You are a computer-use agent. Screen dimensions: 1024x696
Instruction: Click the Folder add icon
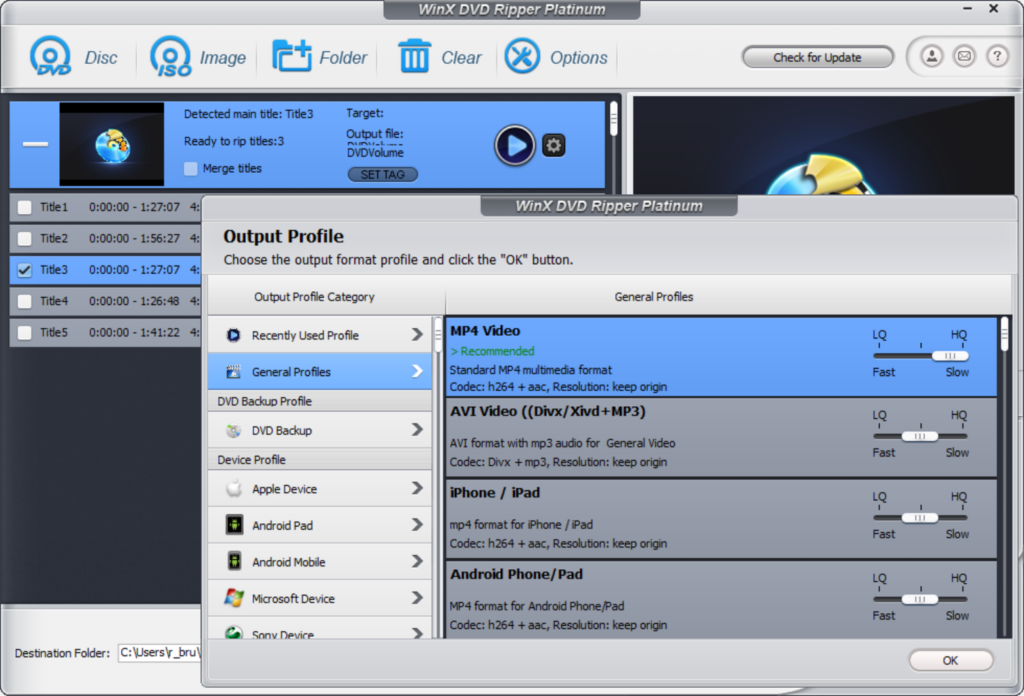(x=292, y=57)
